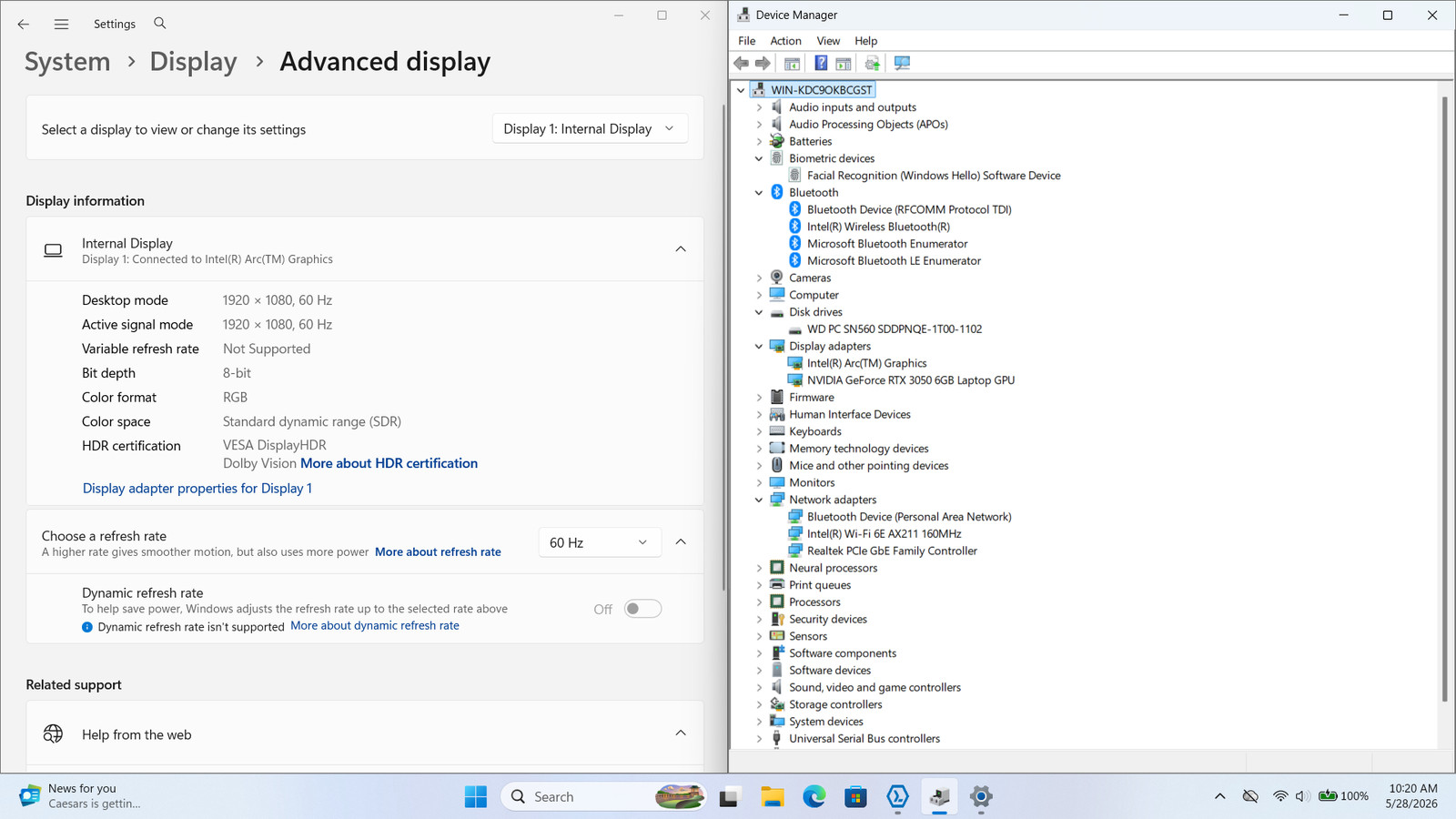This screenshot has width=1456, height=819.
Task: Expand the Monitors node
Action: [759, 483]
